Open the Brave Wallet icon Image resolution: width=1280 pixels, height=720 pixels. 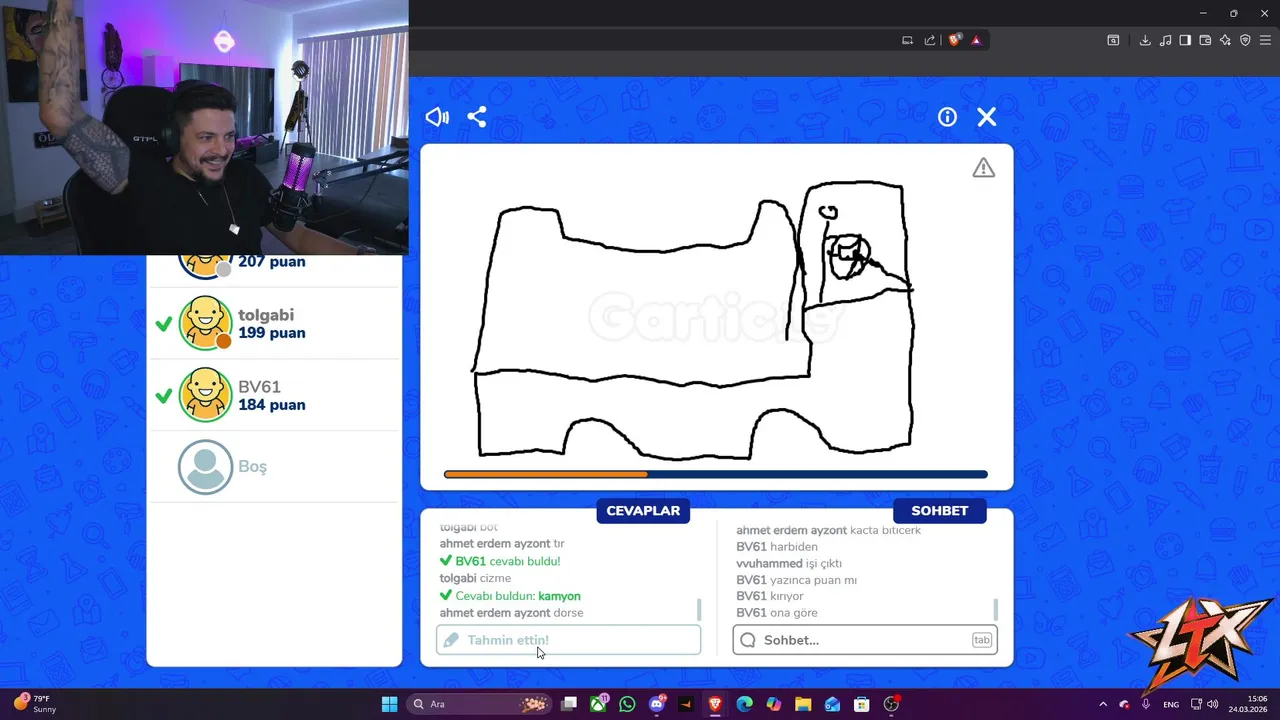point(1205,40)
